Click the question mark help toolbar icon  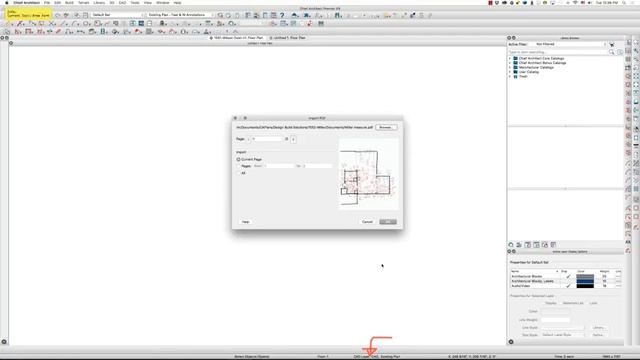(282, 15)
